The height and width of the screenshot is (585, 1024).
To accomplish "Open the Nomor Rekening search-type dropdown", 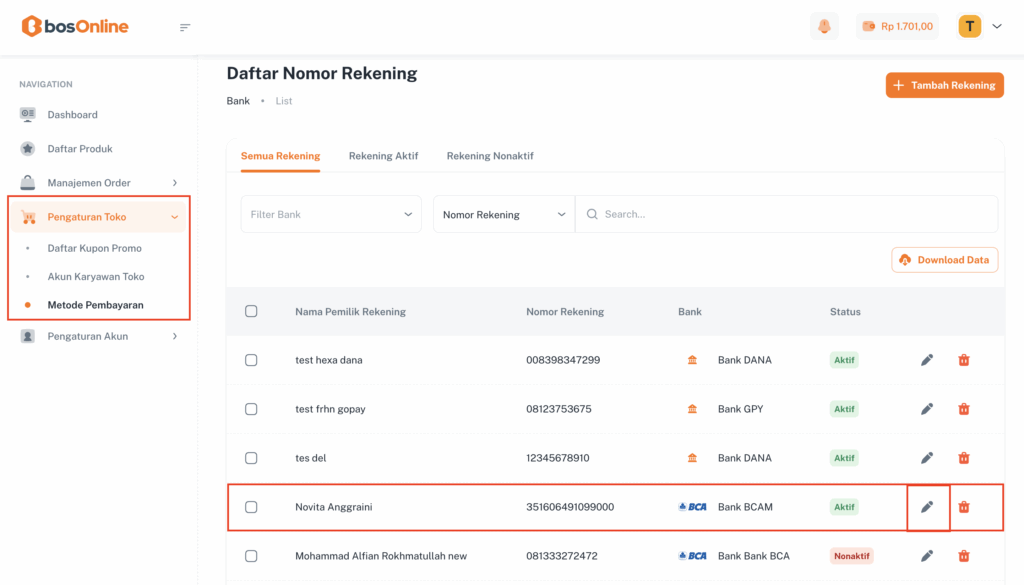I will 503,214.
